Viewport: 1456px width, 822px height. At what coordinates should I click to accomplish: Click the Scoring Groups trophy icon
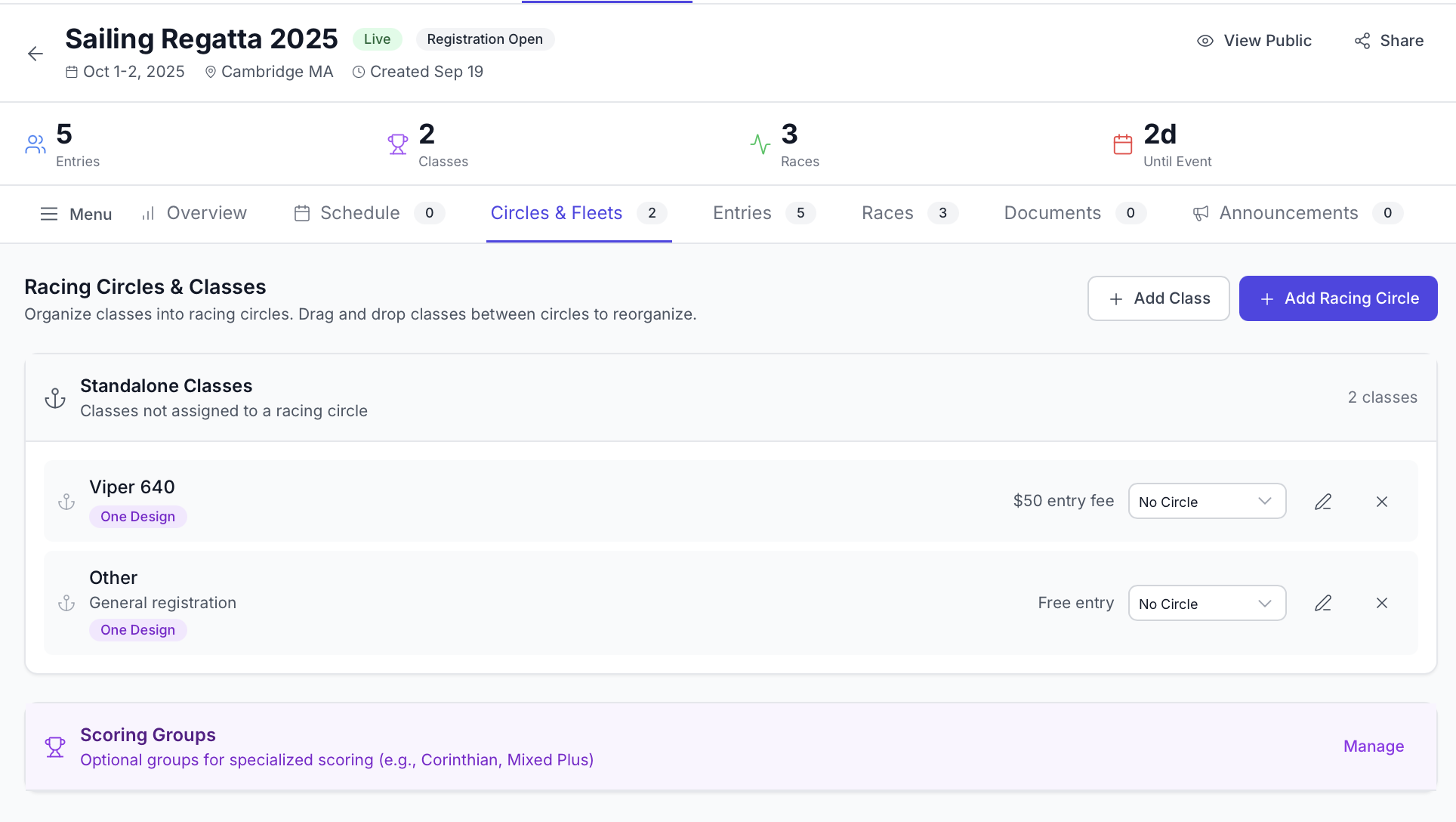click(55, 747)
